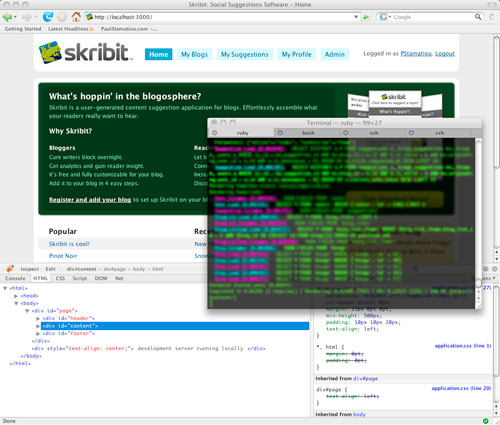Viewport: 500px width, 425px height.
Task: Open the Firebug Script tab
Action: [x=80, y=278]
